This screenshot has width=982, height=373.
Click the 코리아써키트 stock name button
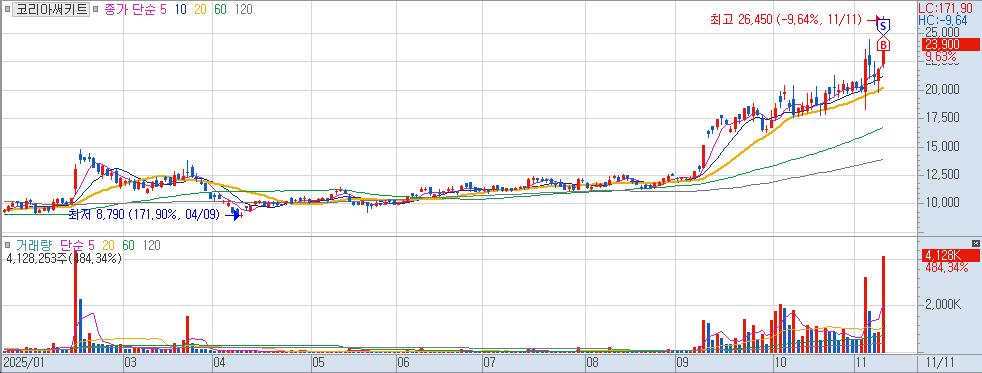51,10
